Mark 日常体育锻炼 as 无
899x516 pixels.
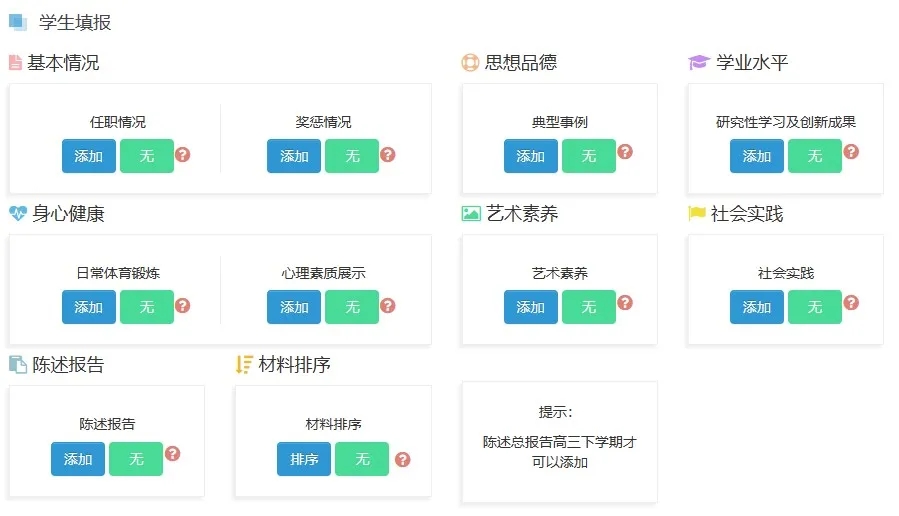coord(147,307)
